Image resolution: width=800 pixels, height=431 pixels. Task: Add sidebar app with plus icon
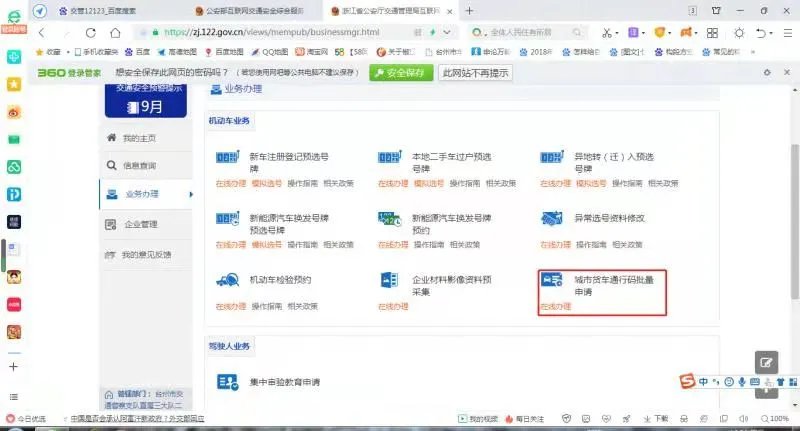[14, 366]
